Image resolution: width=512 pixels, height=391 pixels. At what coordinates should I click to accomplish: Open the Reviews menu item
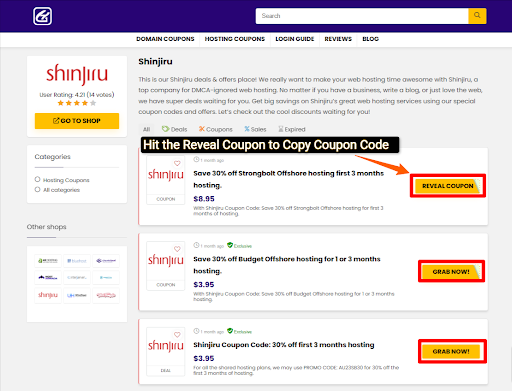(338, 39)
